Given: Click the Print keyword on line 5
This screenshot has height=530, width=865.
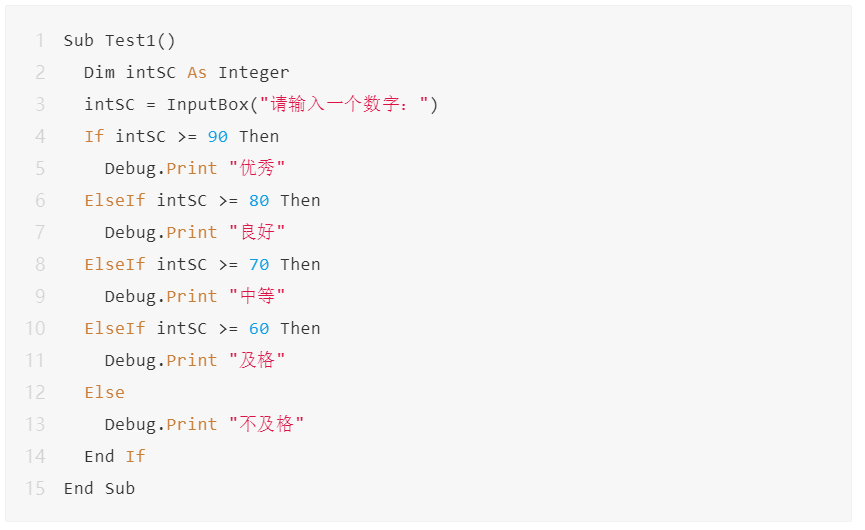Looking at the screenshot, I should point(192,168).
